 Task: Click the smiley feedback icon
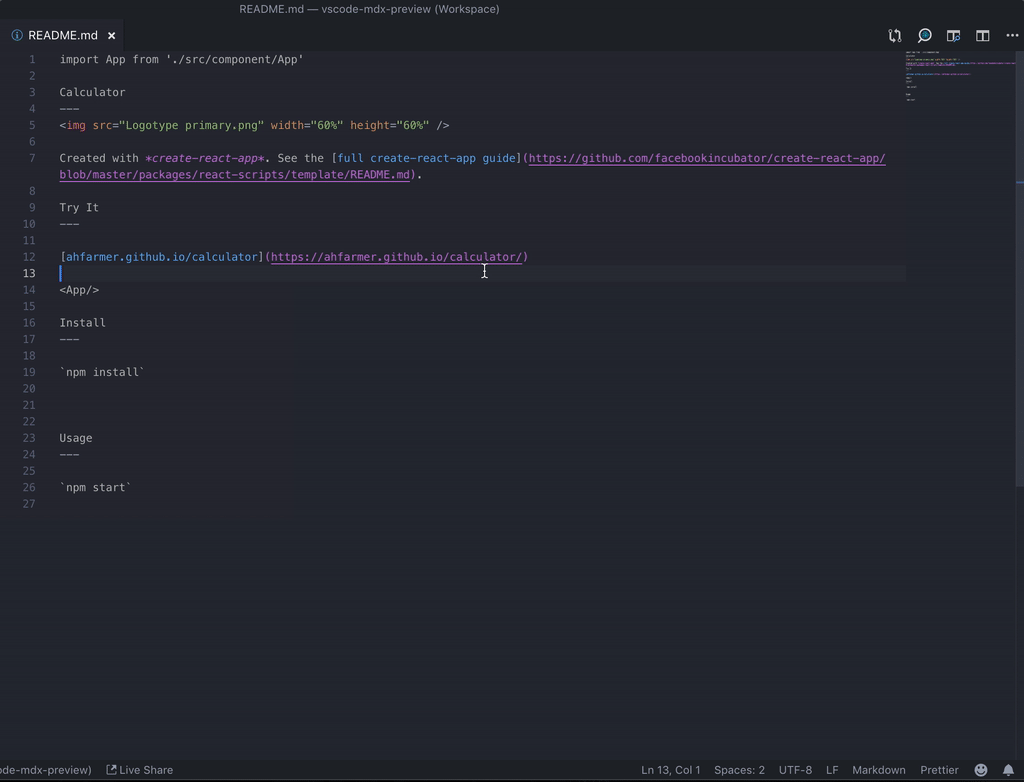981,770
